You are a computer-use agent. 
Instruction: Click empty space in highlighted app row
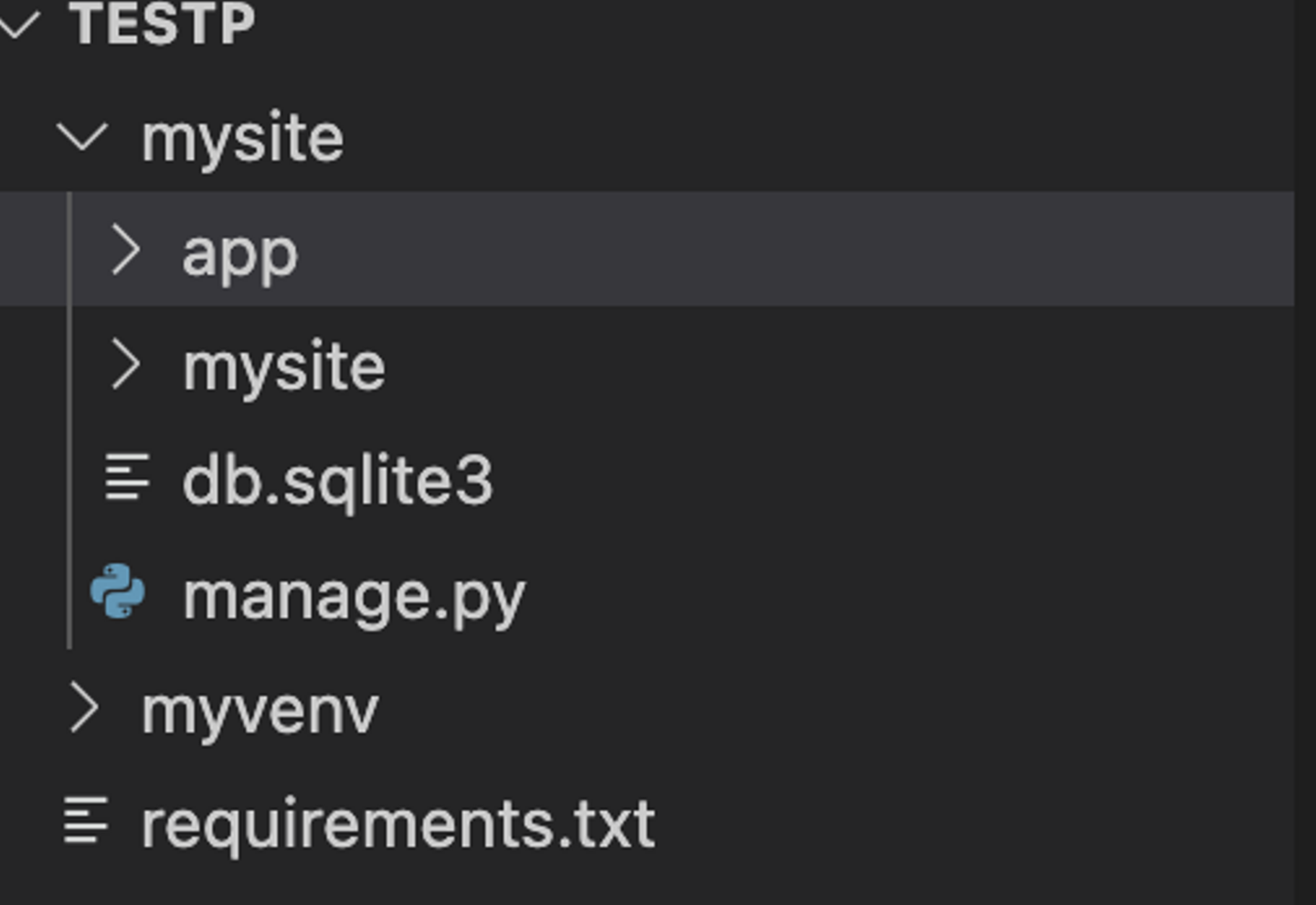point(777,250)
